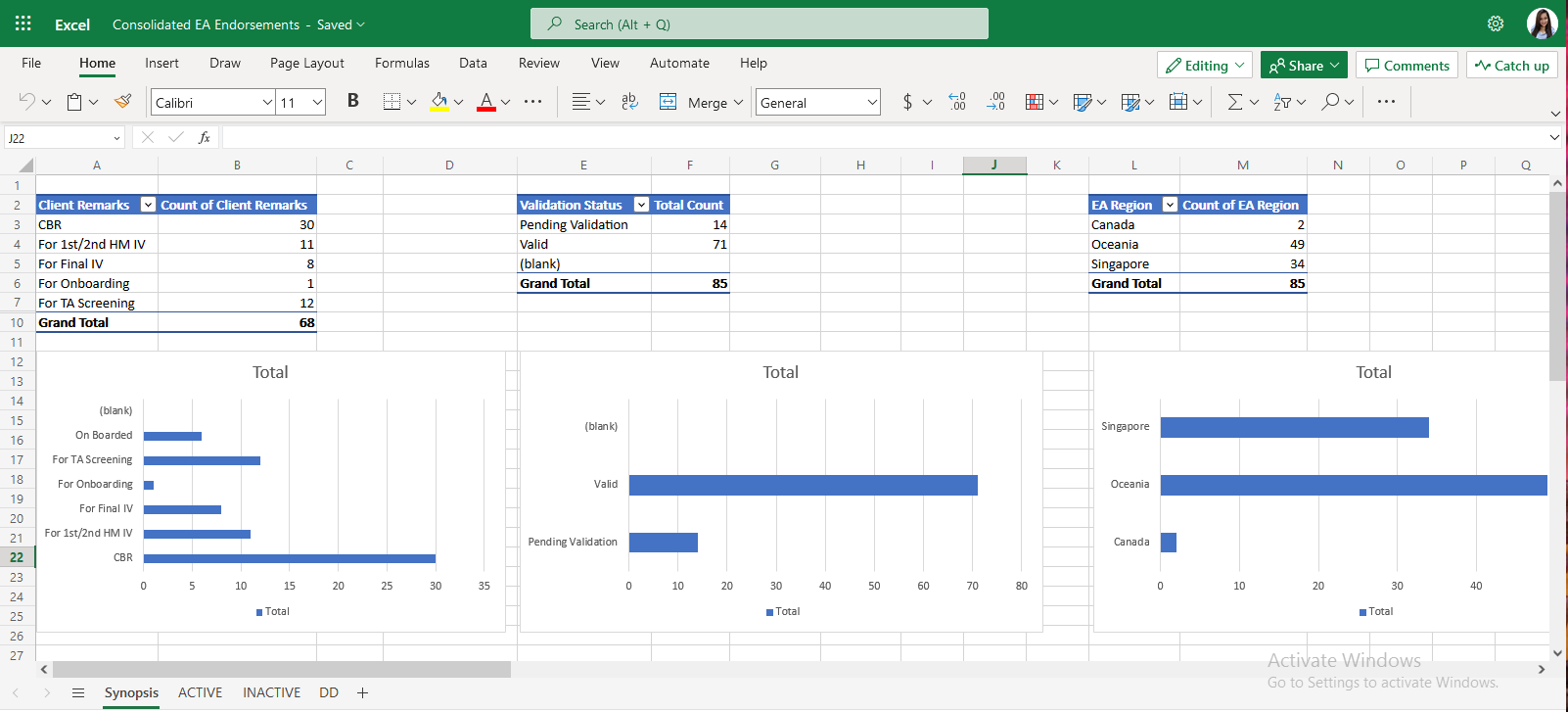Toggle Wrap Text in the ribbon
The image size is (1568, 712).
pos(629,102)
